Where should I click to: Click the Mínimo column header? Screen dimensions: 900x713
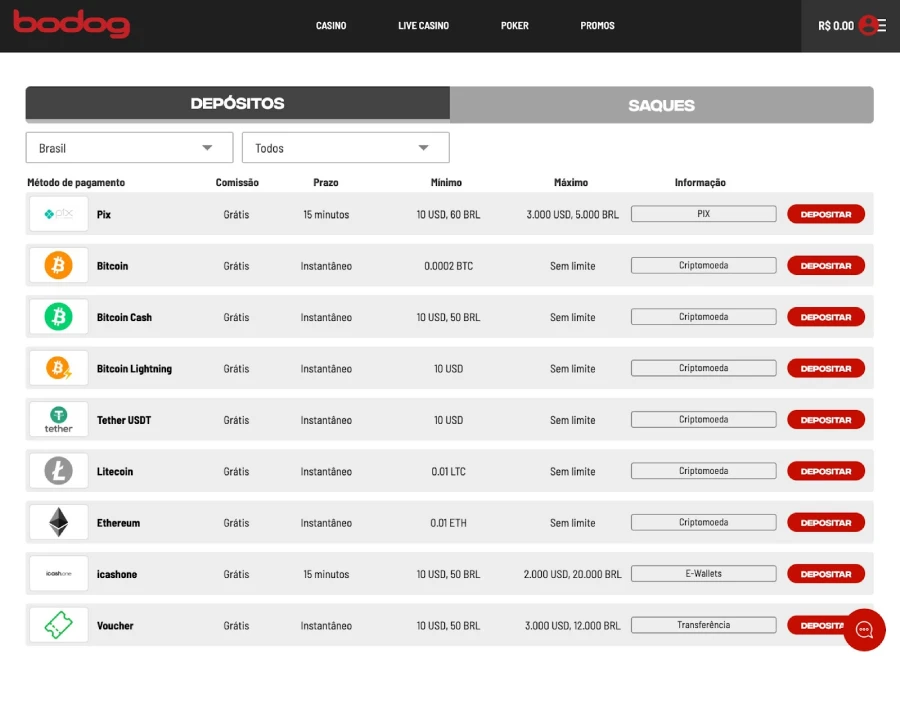coord(447,183)
